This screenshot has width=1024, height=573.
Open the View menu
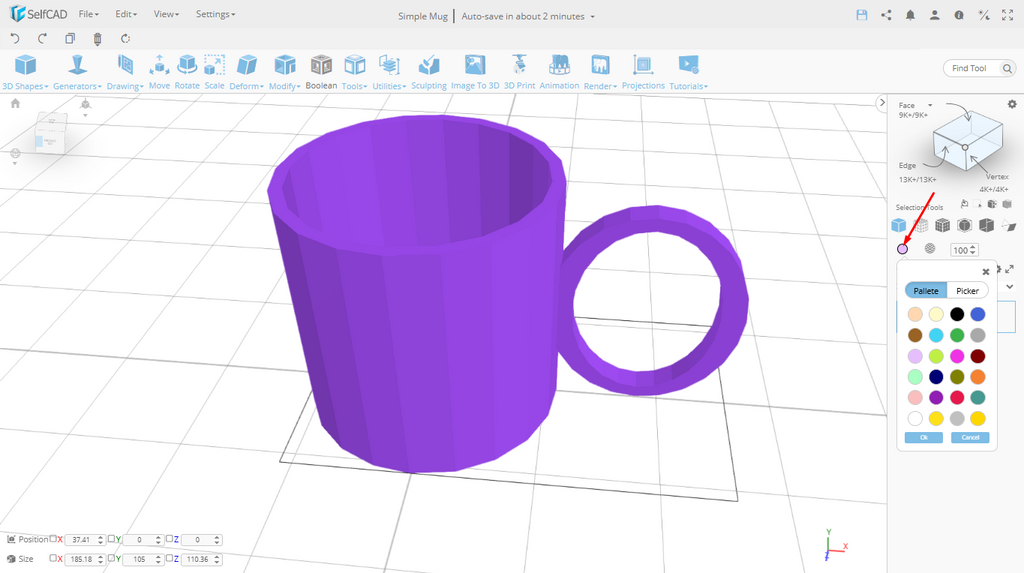coord(166,14)
